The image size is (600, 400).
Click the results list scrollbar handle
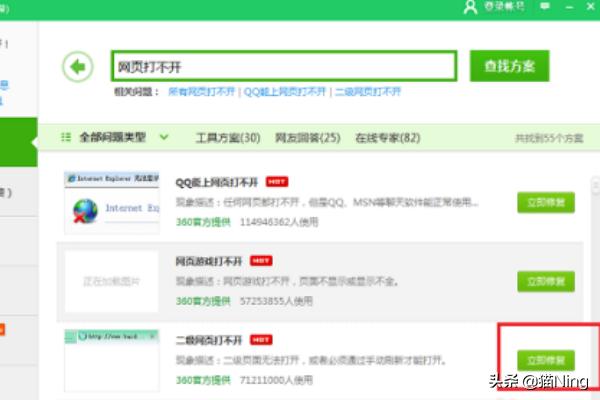click(596, 186)
